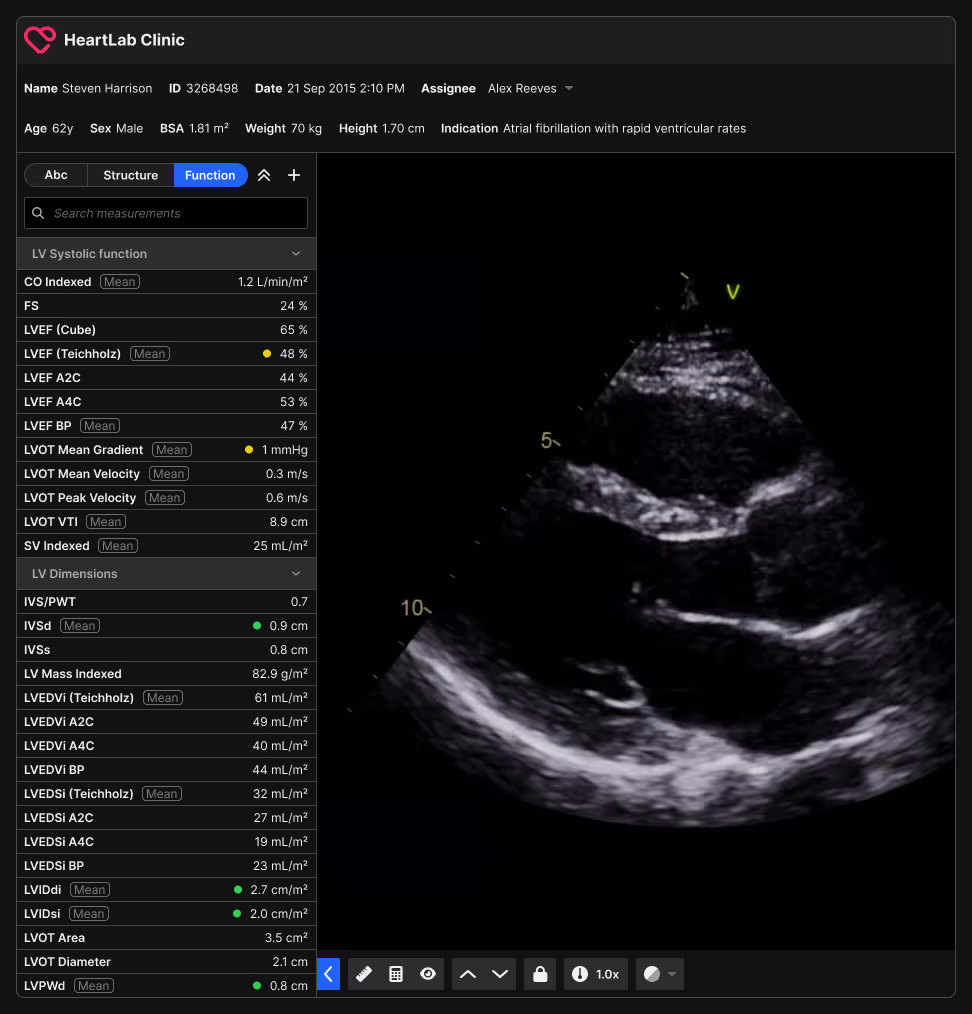Click Mean badge on CO Indexed
This screenshot has width=972, height=1014.
pyautogui.click(x=120, y=282)
